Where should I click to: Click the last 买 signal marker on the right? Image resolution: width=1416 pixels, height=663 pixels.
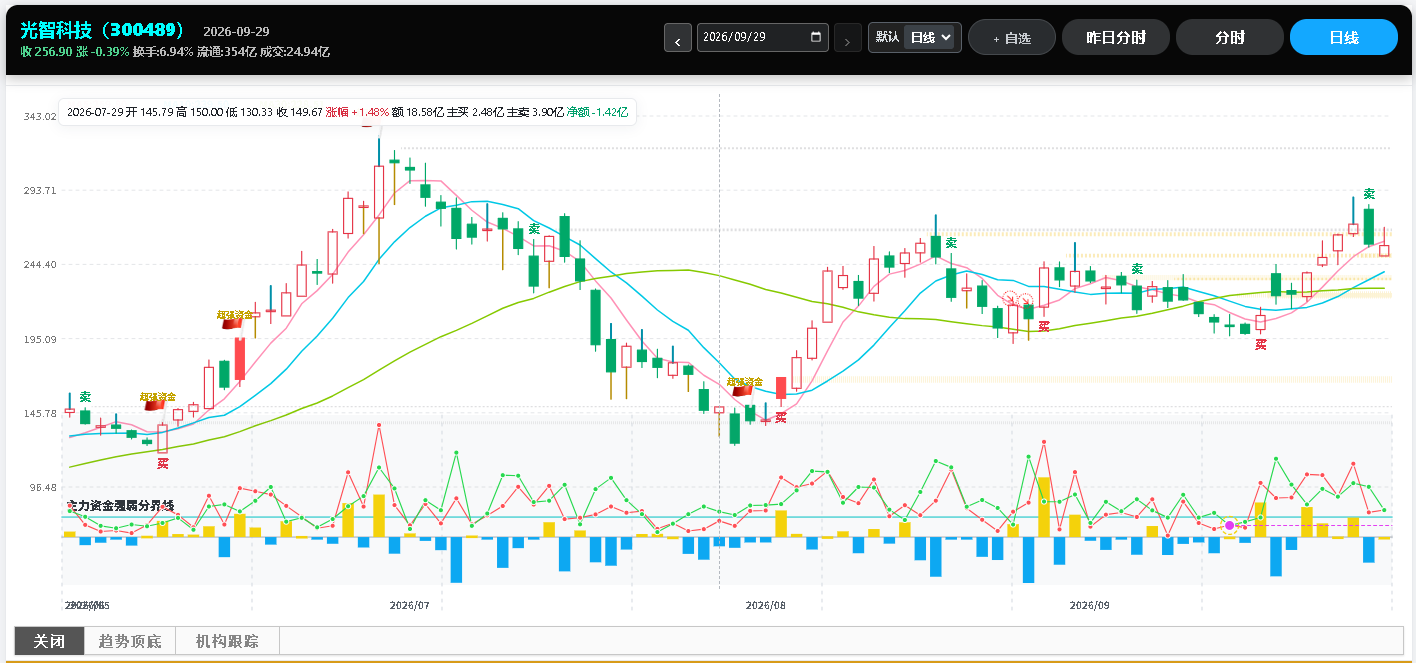[x=1261, y=345]
